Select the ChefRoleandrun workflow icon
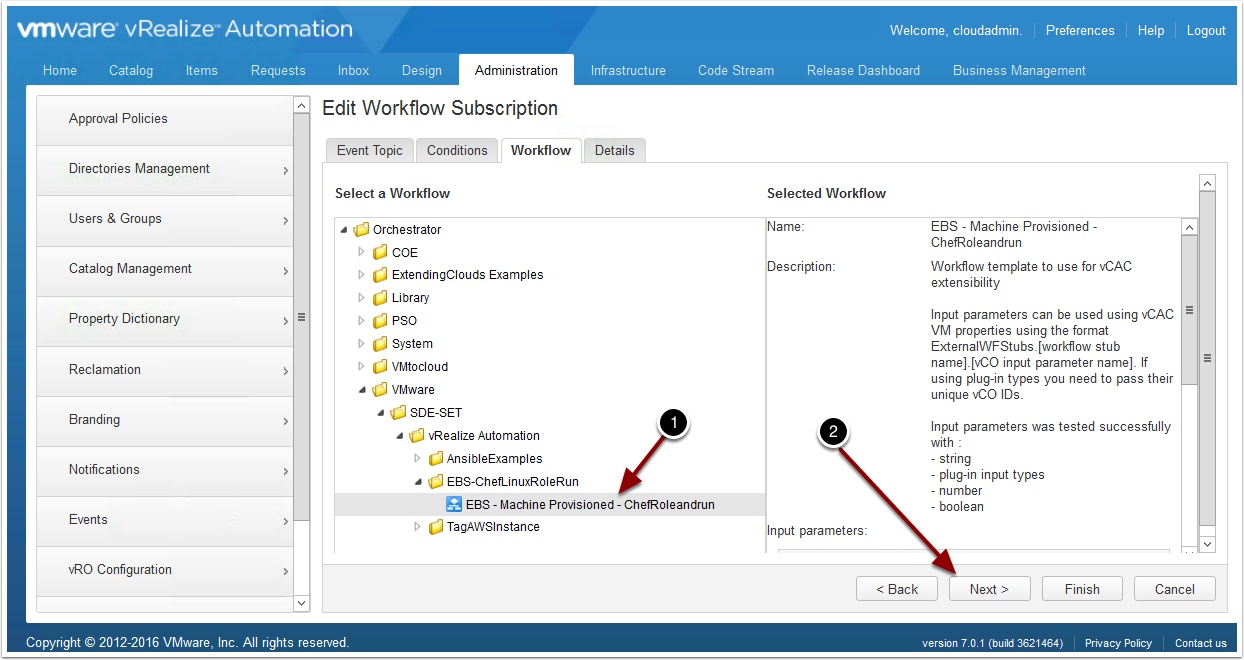The height and width of the screenshot is (660, 1244). coord(454,505)
